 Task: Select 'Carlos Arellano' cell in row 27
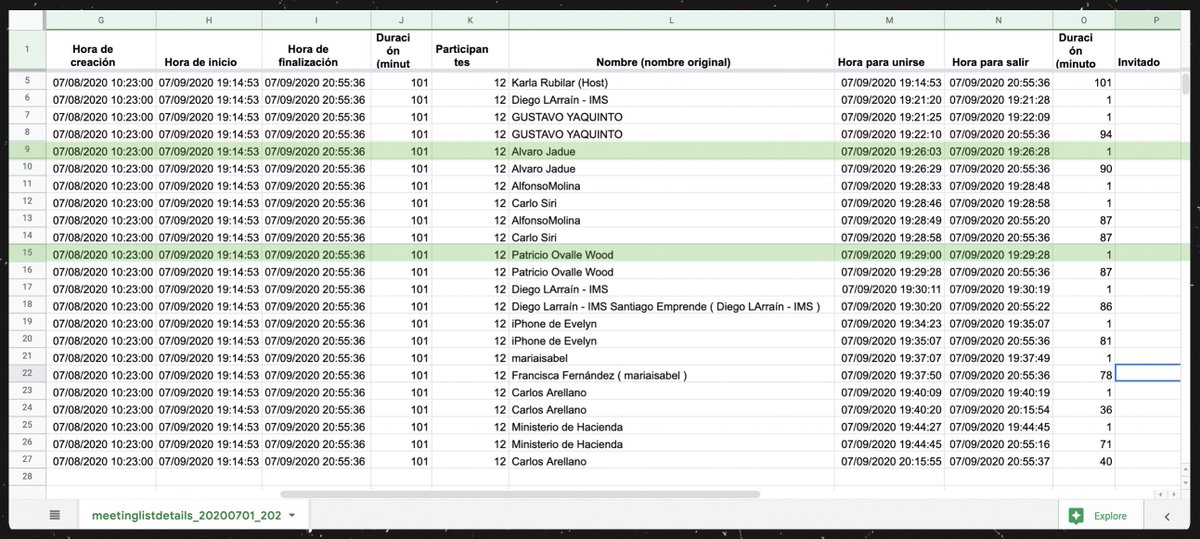(x=671, y=461)
